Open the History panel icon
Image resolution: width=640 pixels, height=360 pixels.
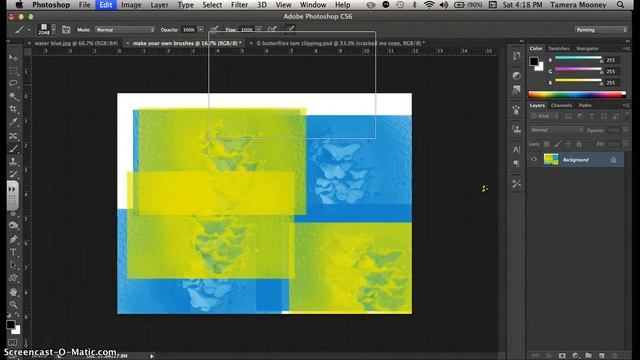516,56
